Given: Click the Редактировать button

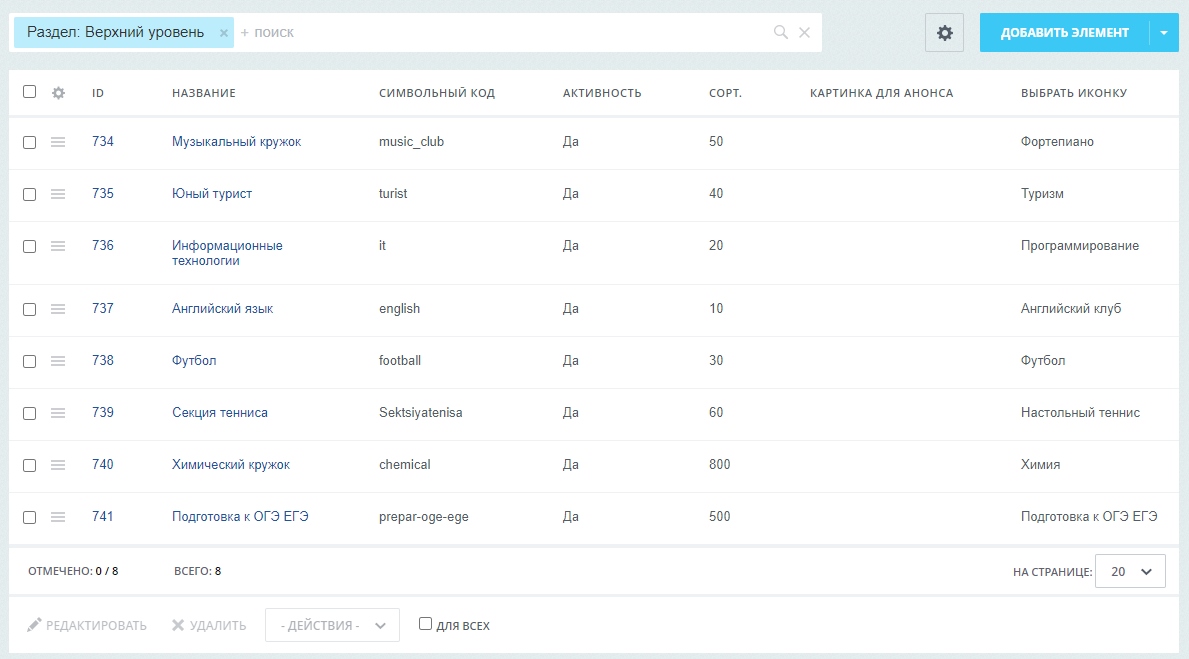Looking at the screenshot, I should pyautogui.click(x=87, y=626).
